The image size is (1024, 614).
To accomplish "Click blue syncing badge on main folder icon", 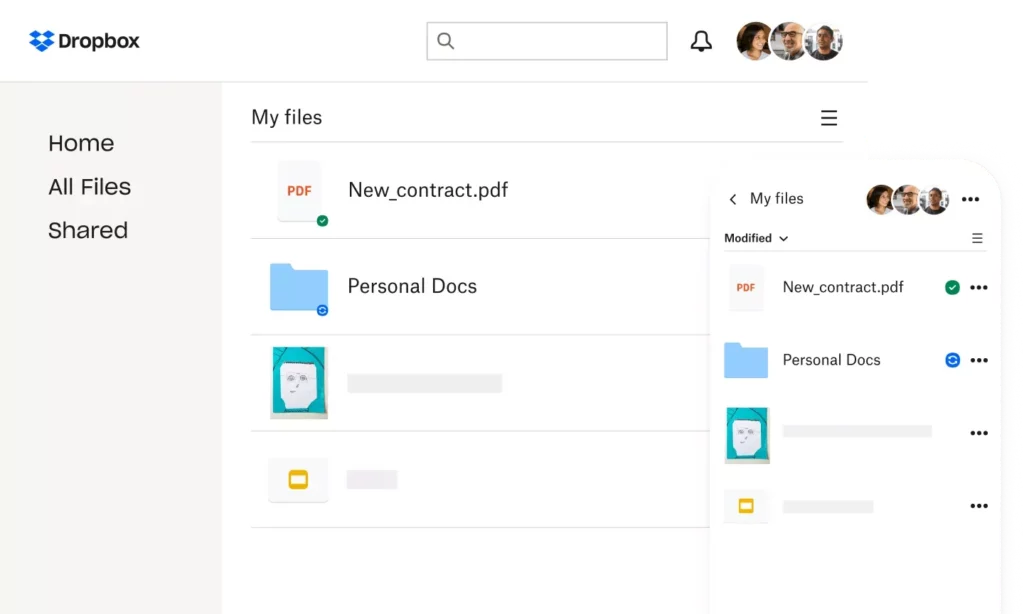I will [322, 310].
